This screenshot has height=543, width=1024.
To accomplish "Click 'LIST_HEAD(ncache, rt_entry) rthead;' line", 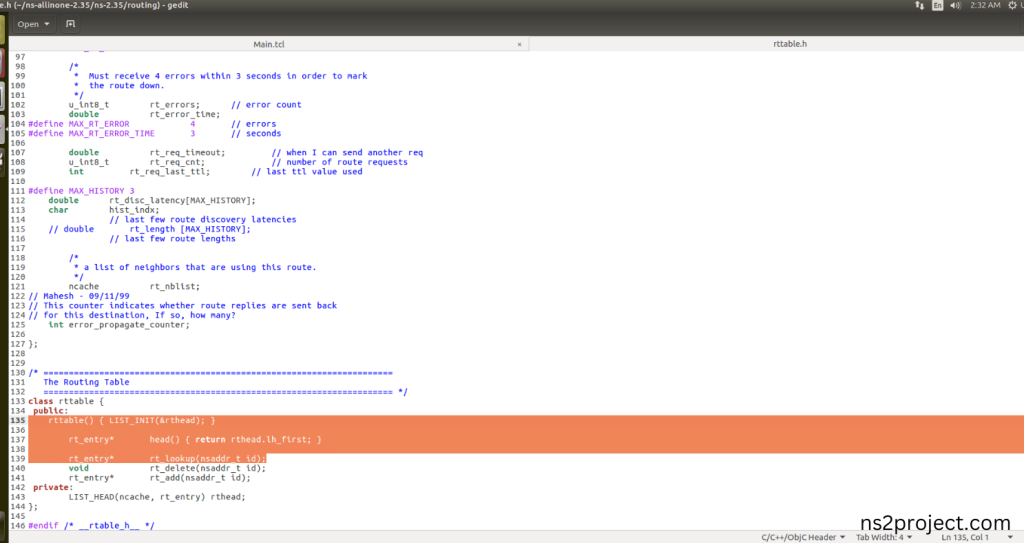I will click(x=157, y=497).
